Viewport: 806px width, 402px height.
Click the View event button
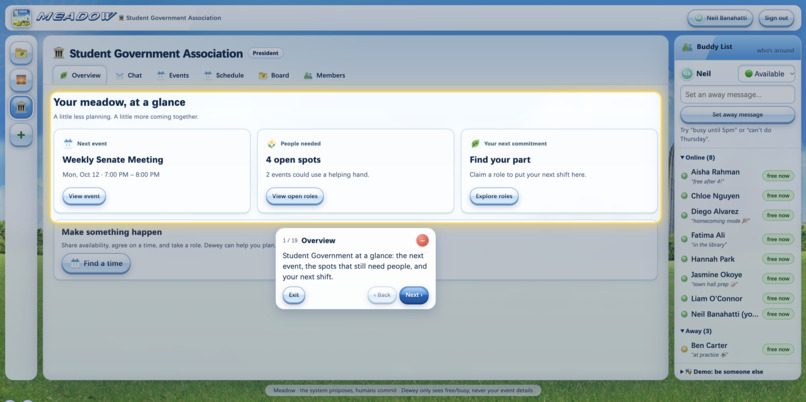pos(84,196)
